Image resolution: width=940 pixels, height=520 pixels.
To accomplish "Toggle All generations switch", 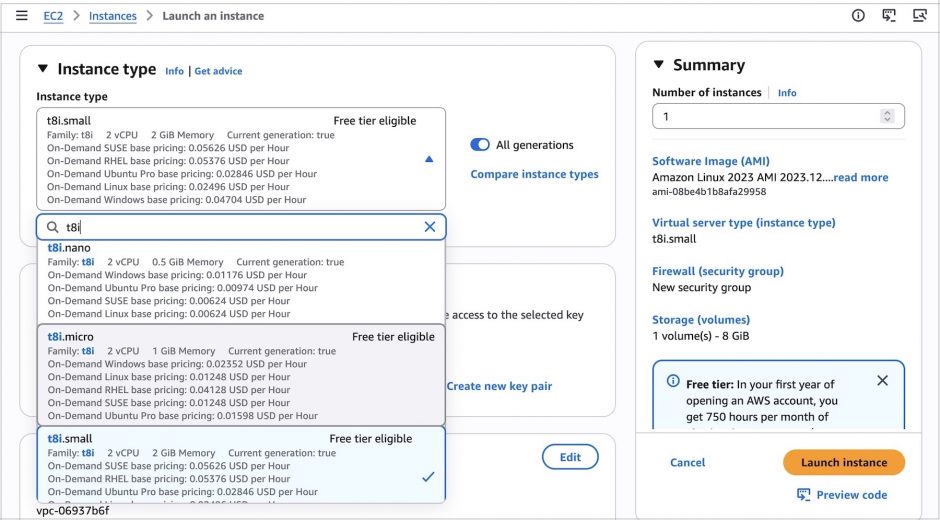I will tap(480, 145).
